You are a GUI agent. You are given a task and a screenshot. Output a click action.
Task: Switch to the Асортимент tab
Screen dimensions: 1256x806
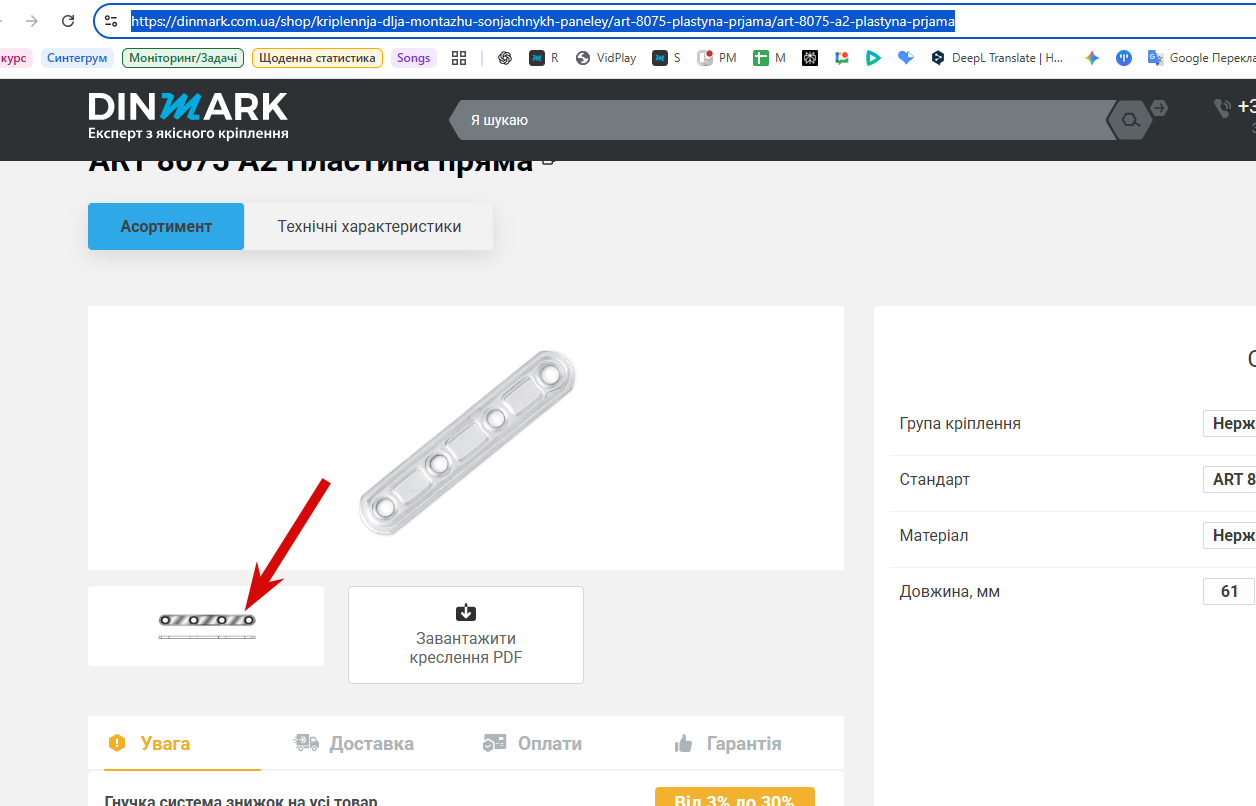pyautogui.click(x=166, y=226)
